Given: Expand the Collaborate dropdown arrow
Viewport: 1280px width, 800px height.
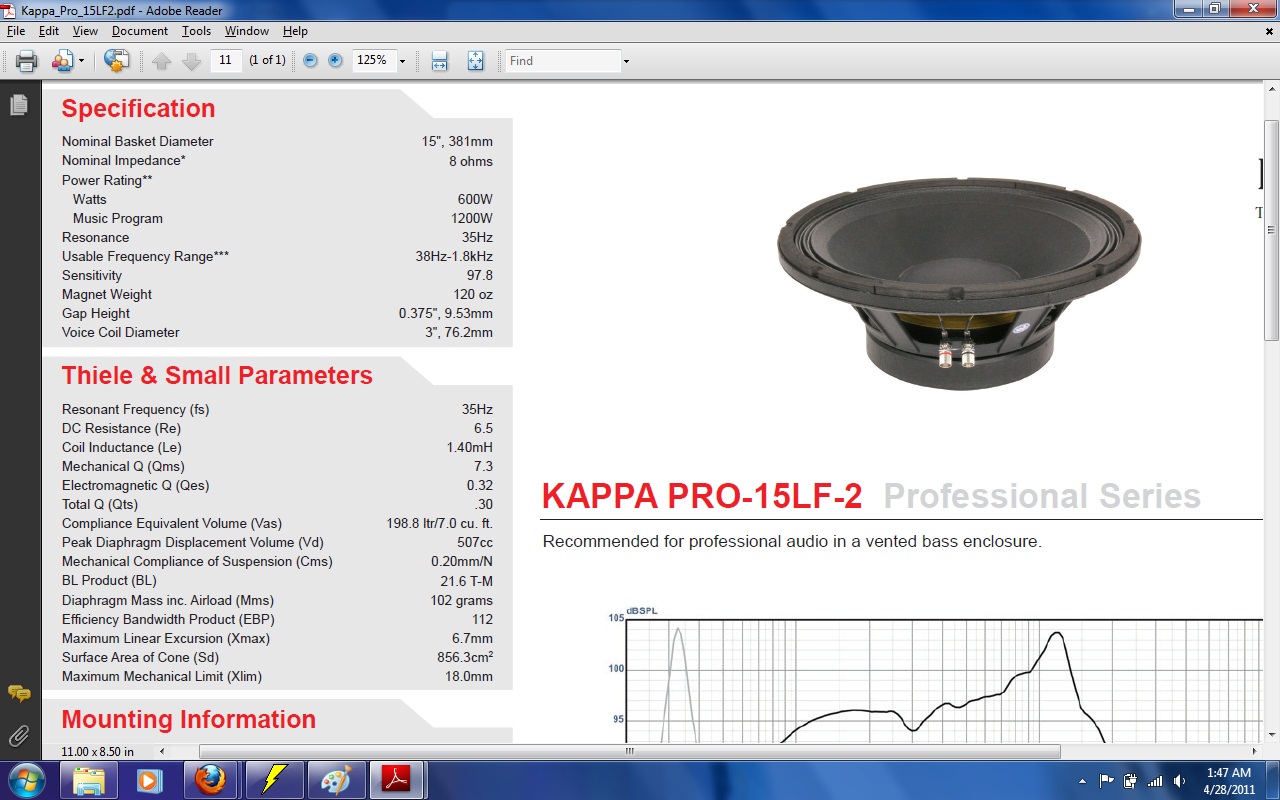Looking at the screenshot, I should pos(81,61).
